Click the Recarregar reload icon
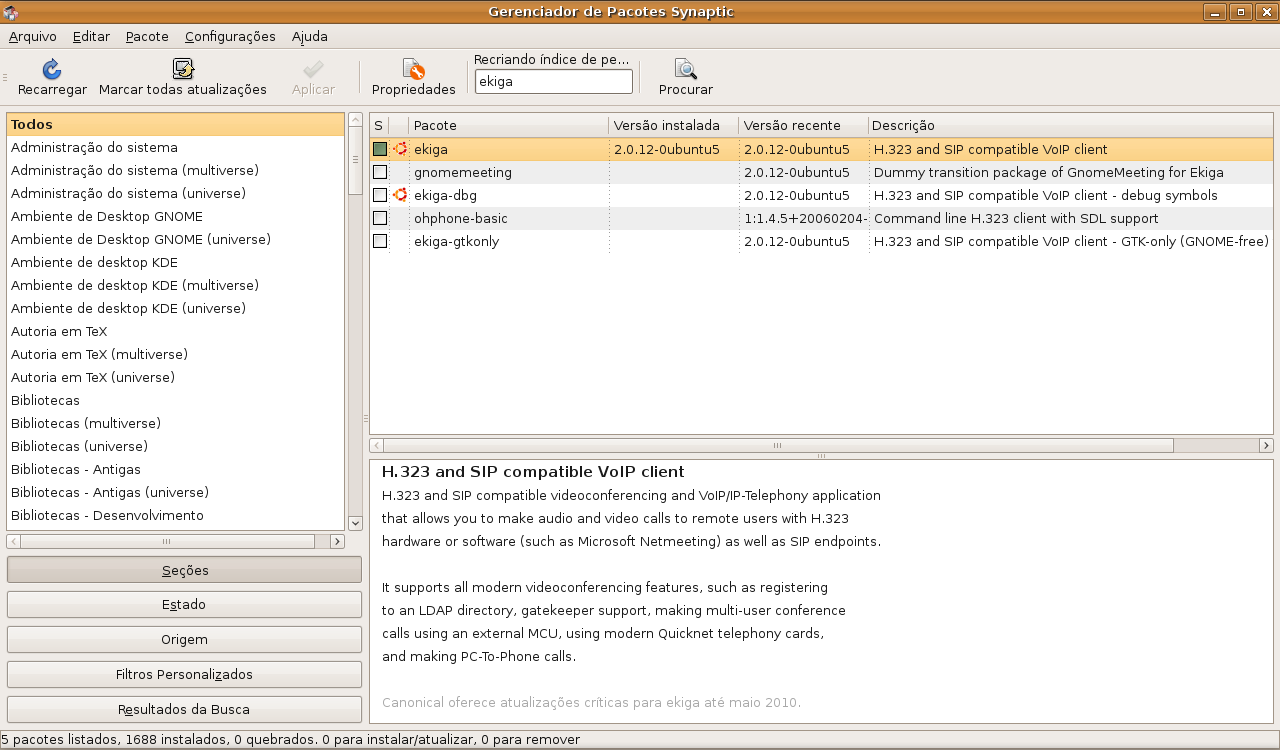Screen dimensions: 1280x750 point(52,69)
